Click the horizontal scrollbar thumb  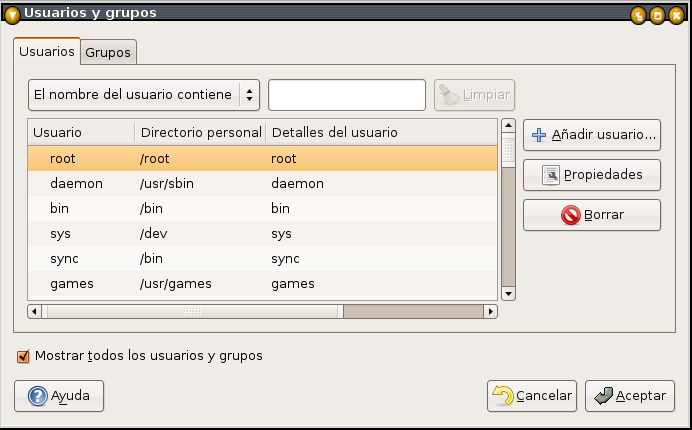coord(192,311)
